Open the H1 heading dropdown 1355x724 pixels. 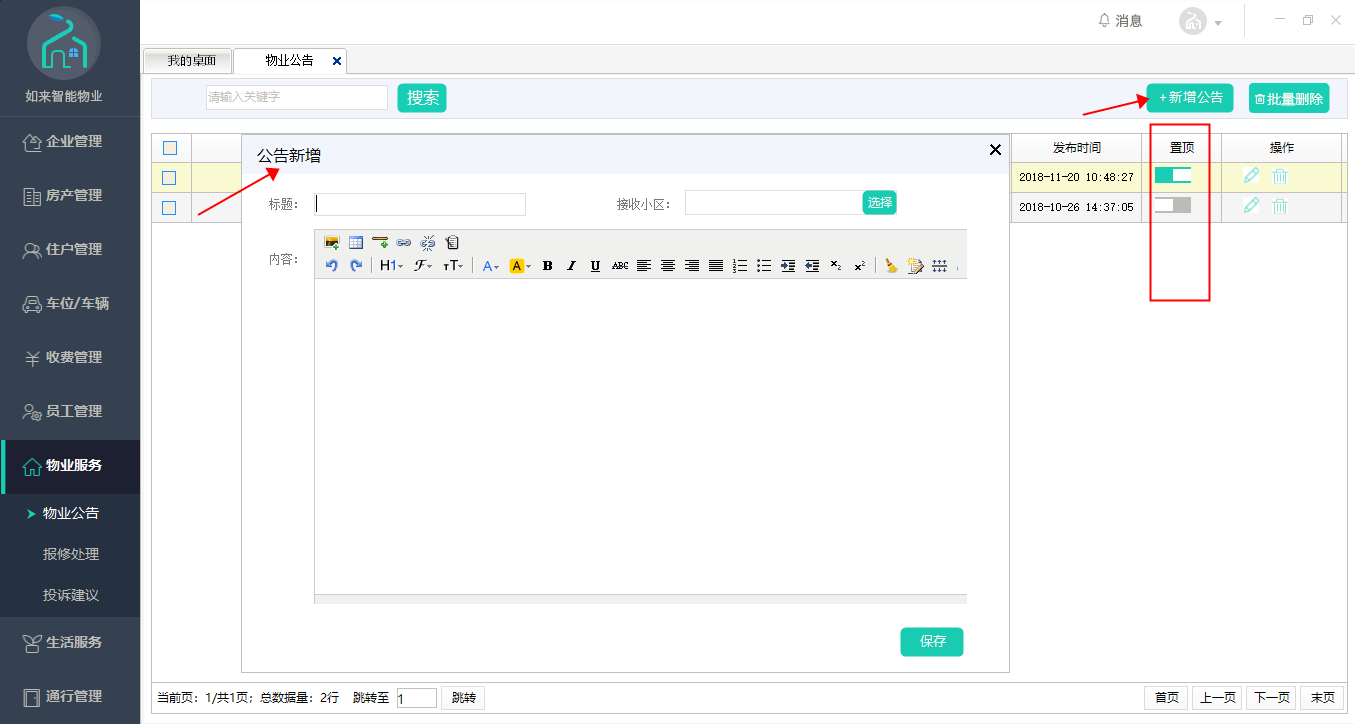pos(391,266)
